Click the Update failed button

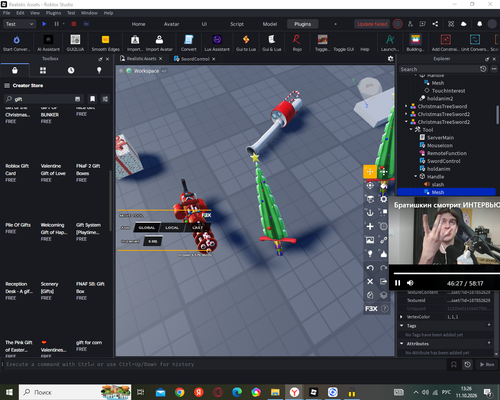click(x=372, y=24)
